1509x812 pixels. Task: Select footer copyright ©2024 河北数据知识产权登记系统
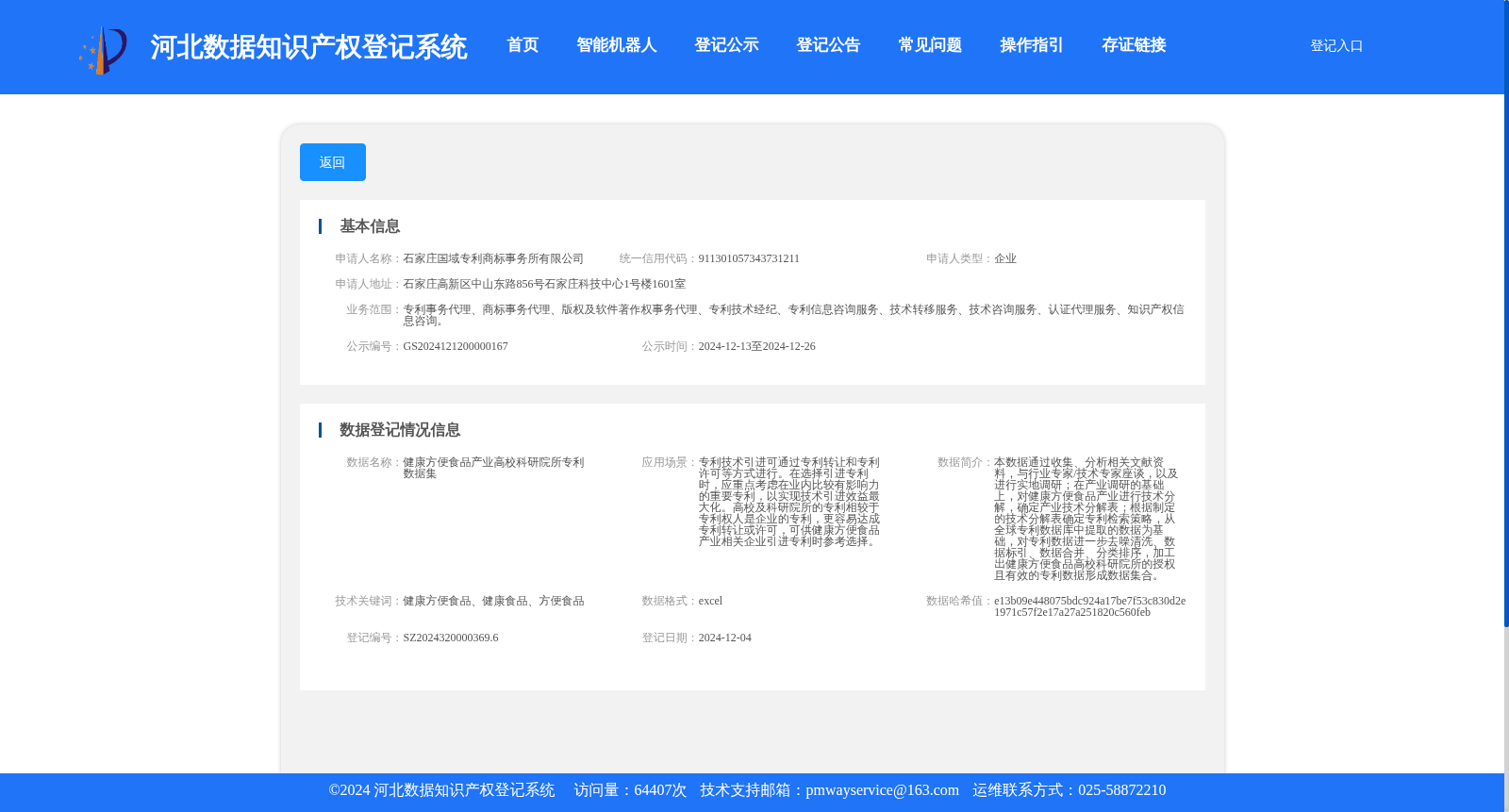[x=441, y=790]
